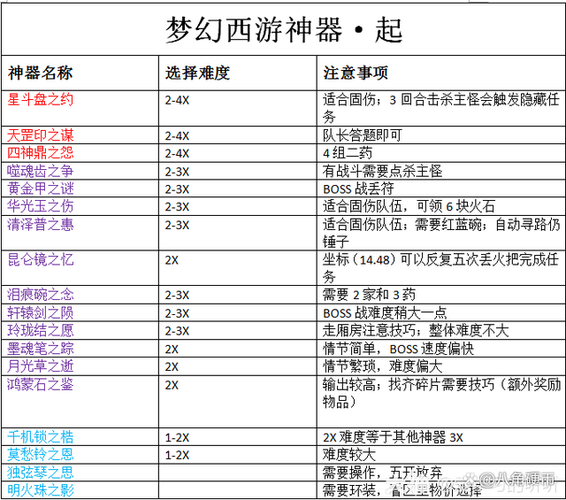
Task: Click 2-3X difficulty in 清泽昔之惠 row
Action: [177, 225]
